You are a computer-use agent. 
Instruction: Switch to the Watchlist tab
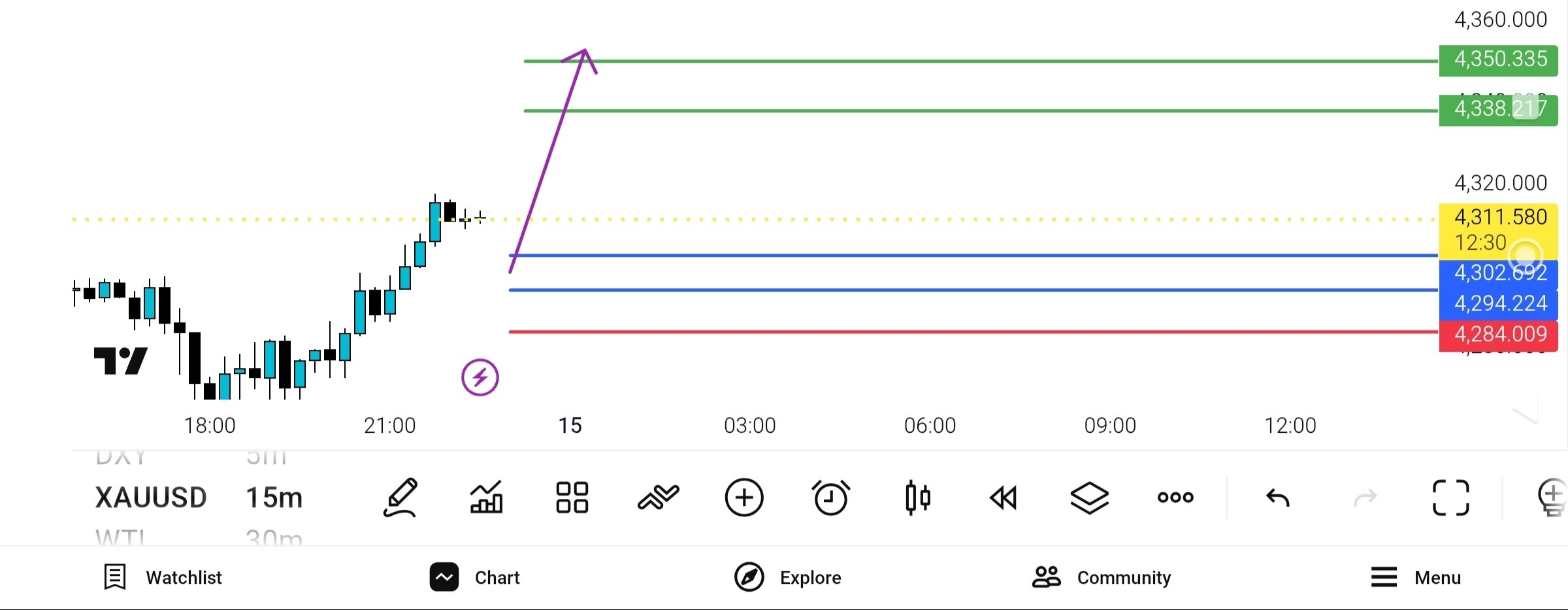coord(163,577)
